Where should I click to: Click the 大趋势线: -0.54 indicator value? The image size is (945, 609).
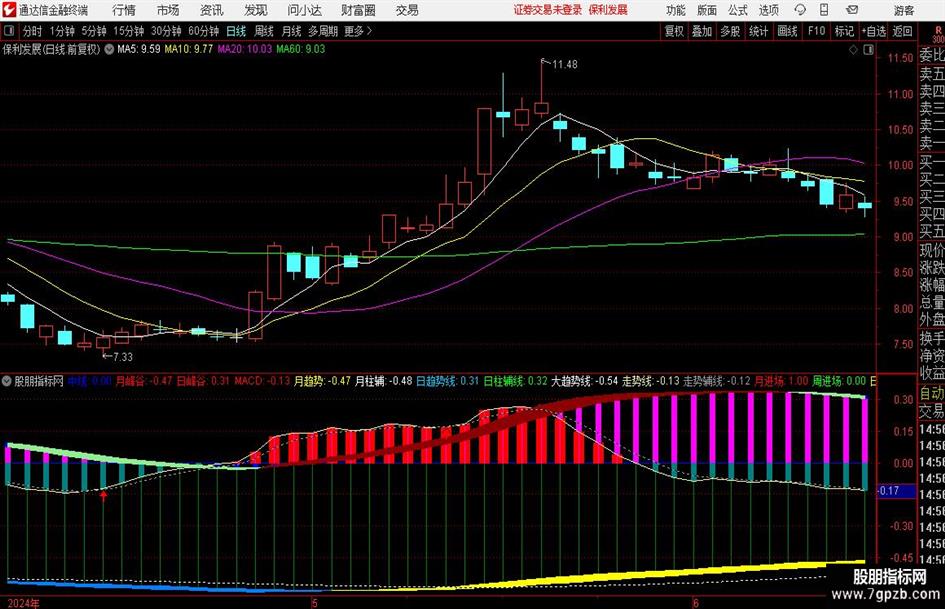pos(585,381)
